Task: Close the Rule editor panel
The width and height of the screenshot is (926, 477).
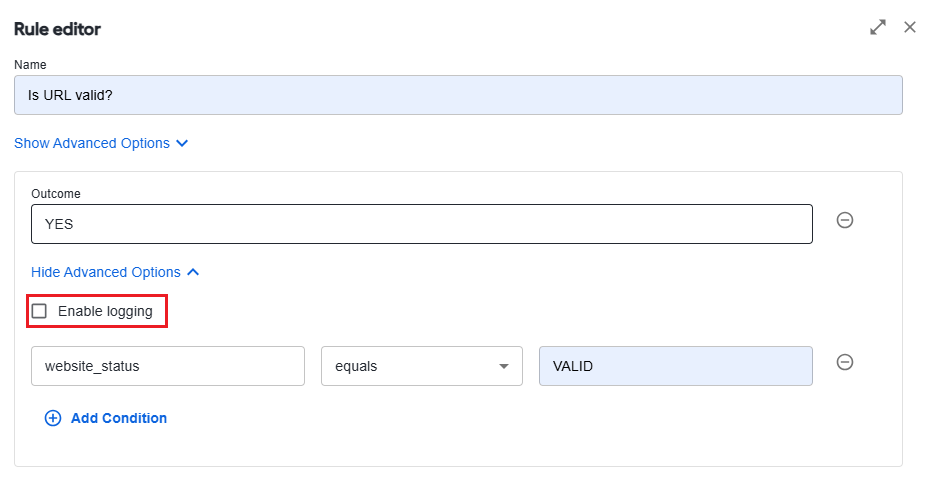Action: coord(909,27)
